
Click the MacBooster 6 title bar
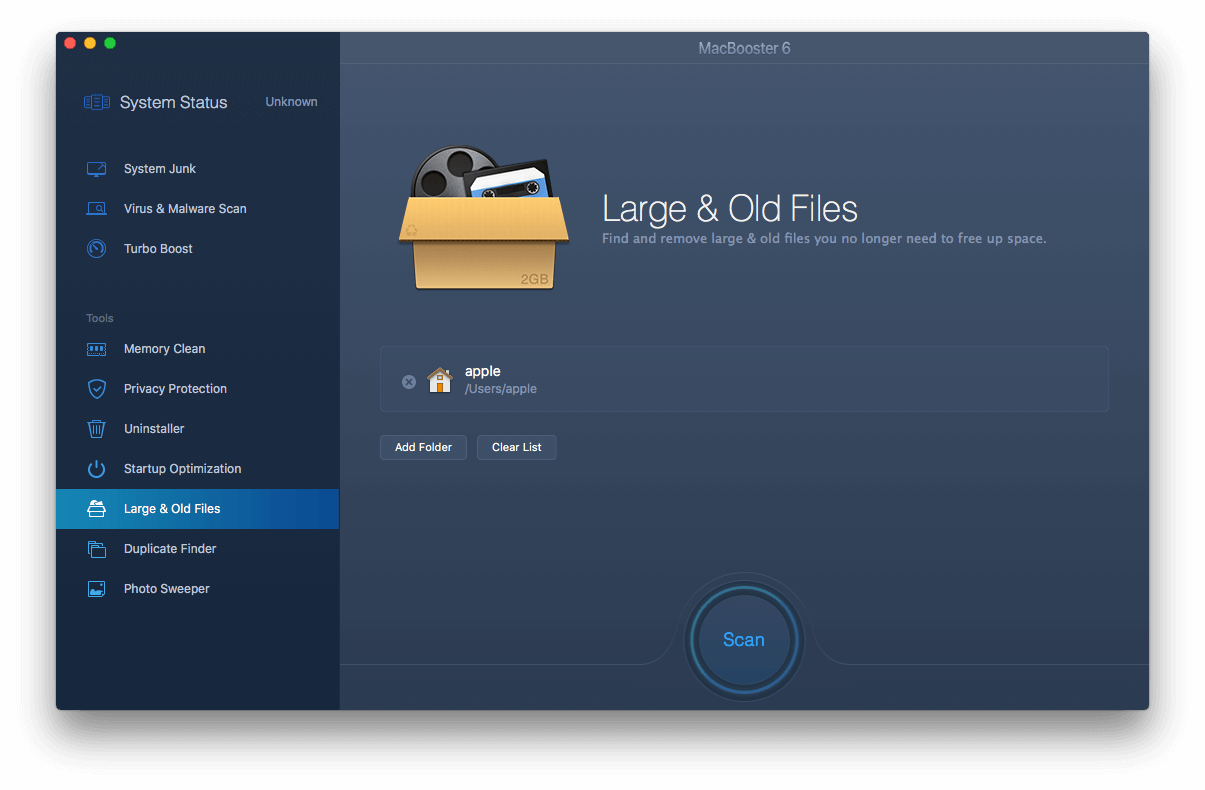tap(744, 47)
